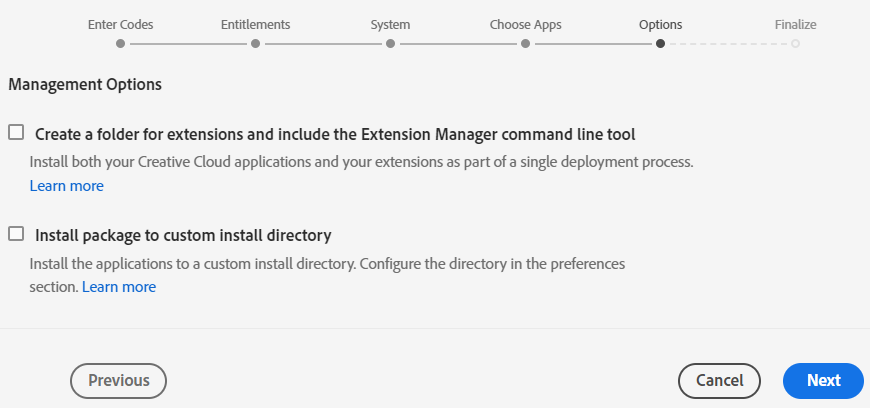Open Learn more about custom install directory
The image size is (870, 408).
[119, 287]
